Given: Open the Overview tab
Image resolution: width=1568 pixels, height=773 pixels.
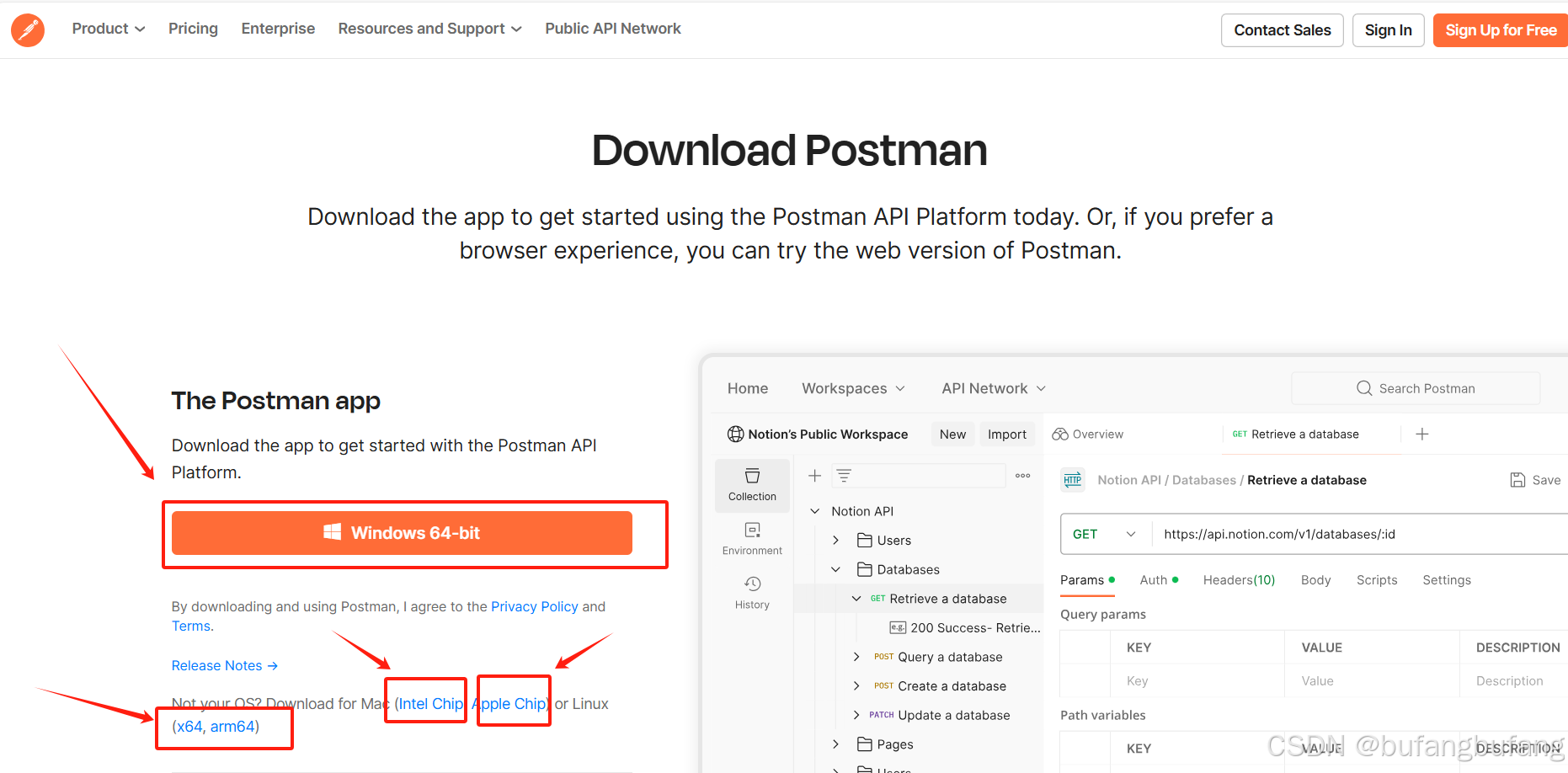Looking at the screenshot, I should coord(1088,434).
